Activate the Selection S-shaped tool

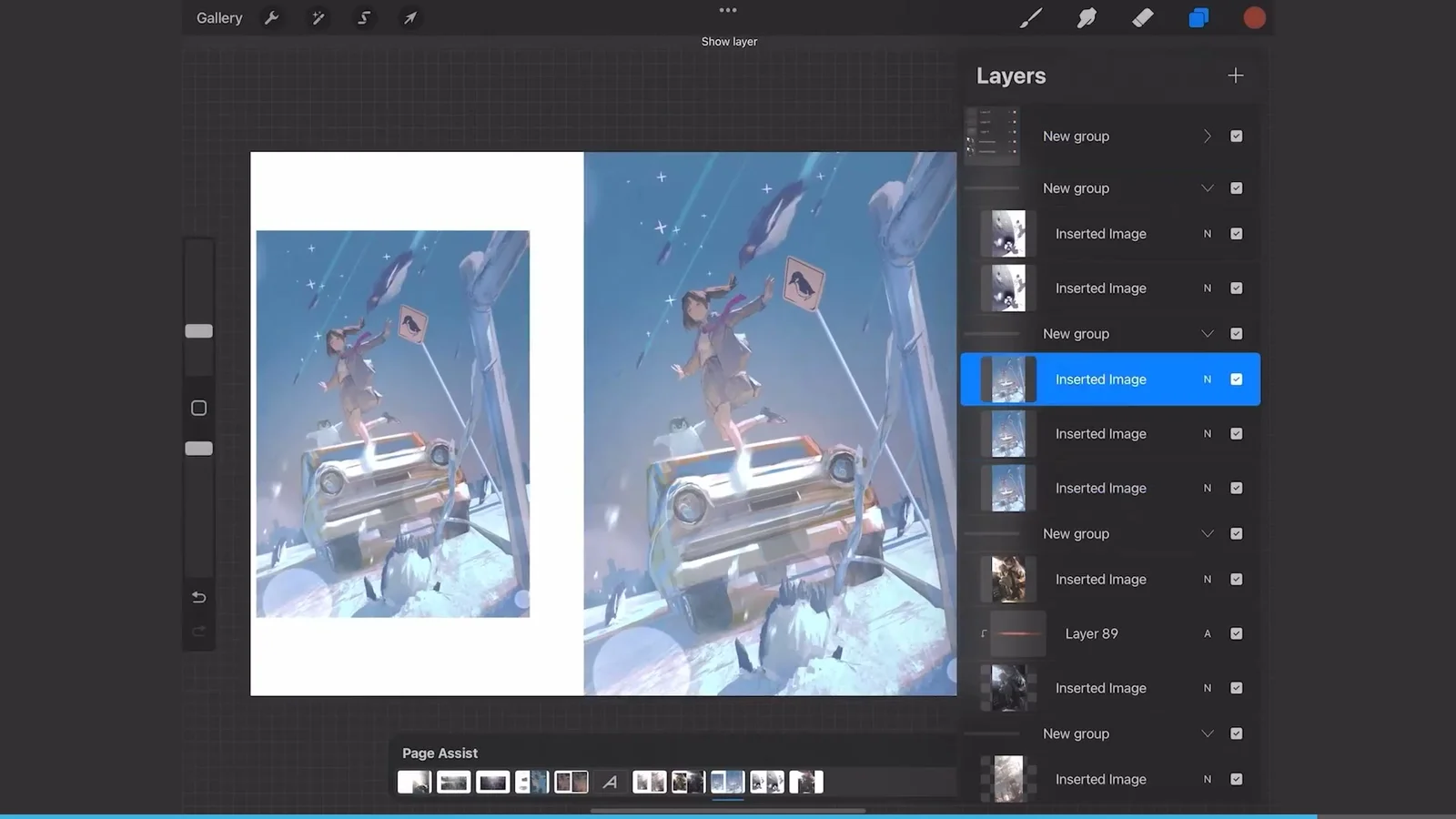click(363, 17)
